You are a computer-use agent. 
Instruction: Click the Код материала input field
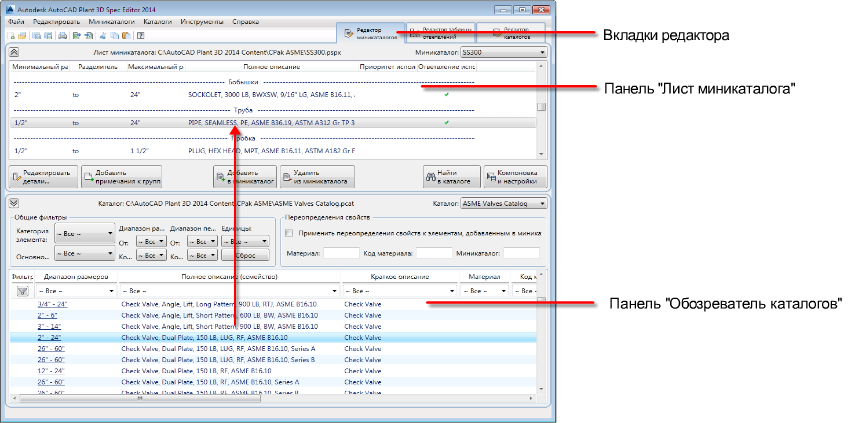click(x=434, y=253)
